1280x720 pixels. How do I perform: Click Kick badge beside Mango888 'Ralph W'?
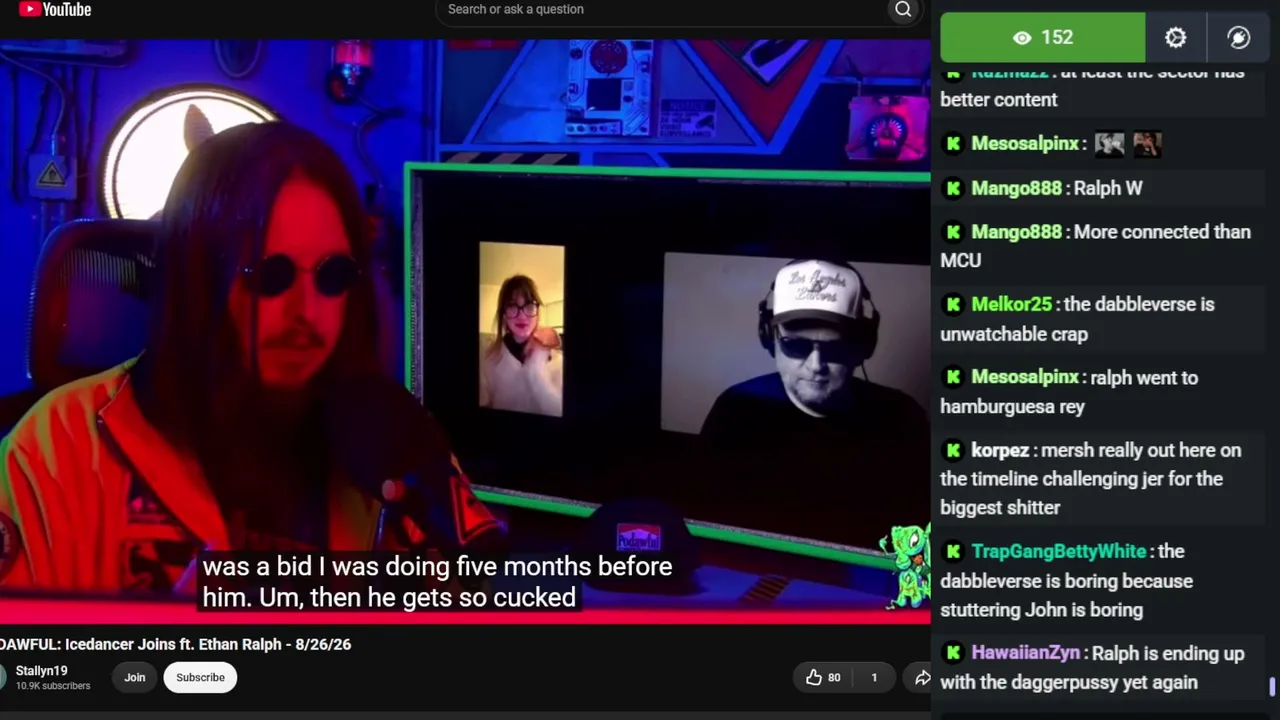coord(953,188)
